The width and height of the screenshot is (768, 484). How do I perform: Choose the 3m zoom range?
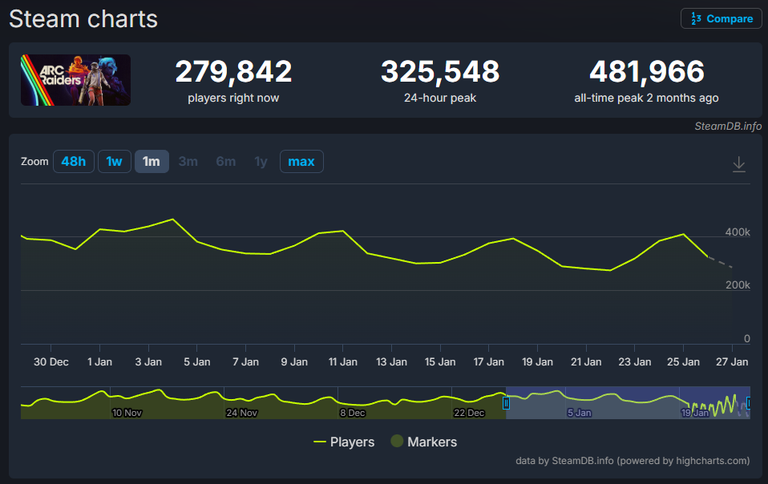pos(188,161)
